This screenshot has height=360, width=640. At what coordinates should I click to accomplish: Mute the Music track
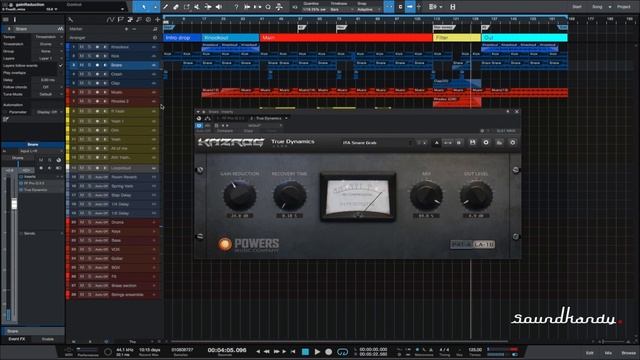coord(82,92)
